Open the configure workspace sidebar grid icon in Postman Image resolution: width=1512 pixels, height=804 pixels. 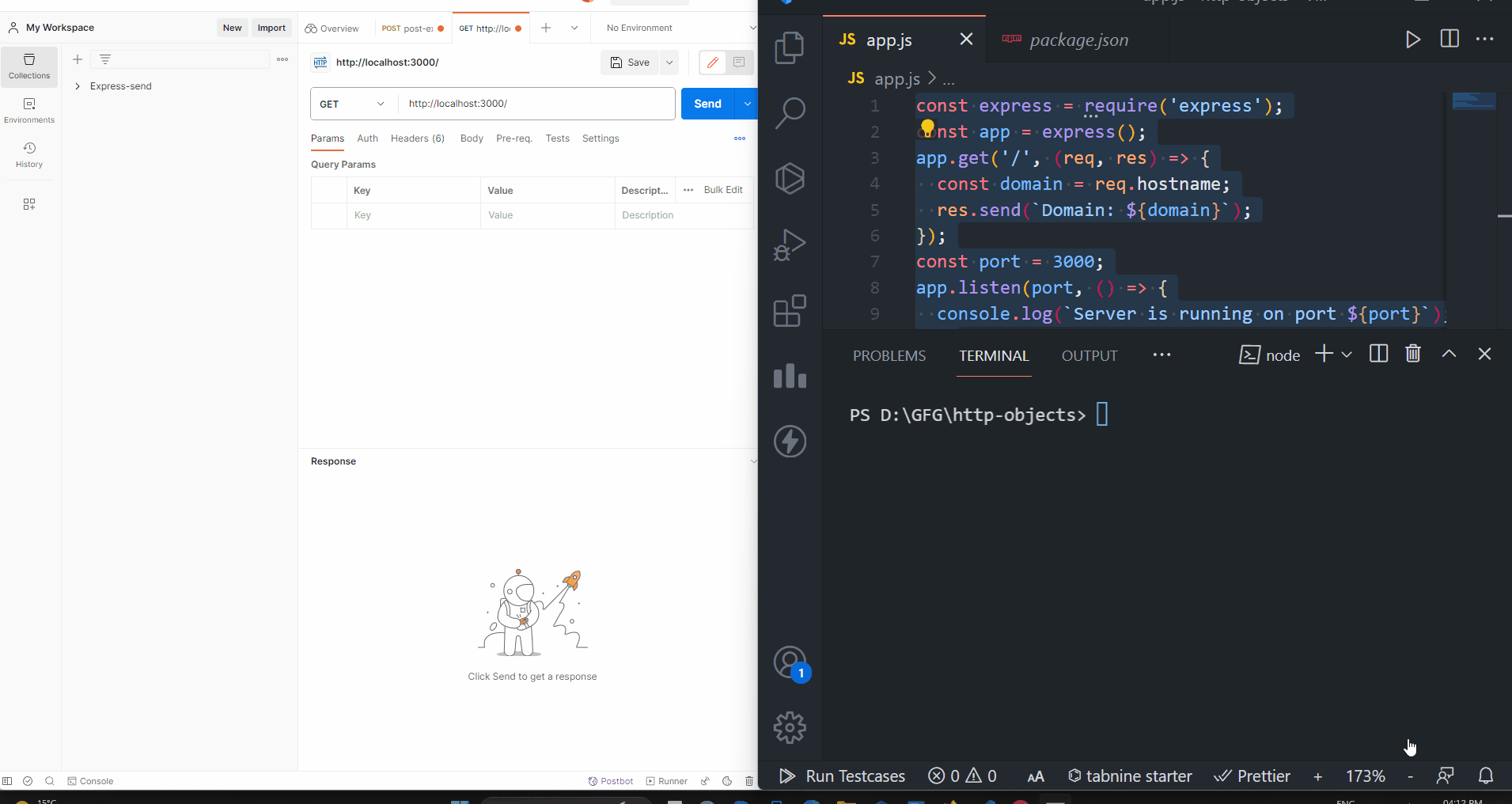point(29,204)
